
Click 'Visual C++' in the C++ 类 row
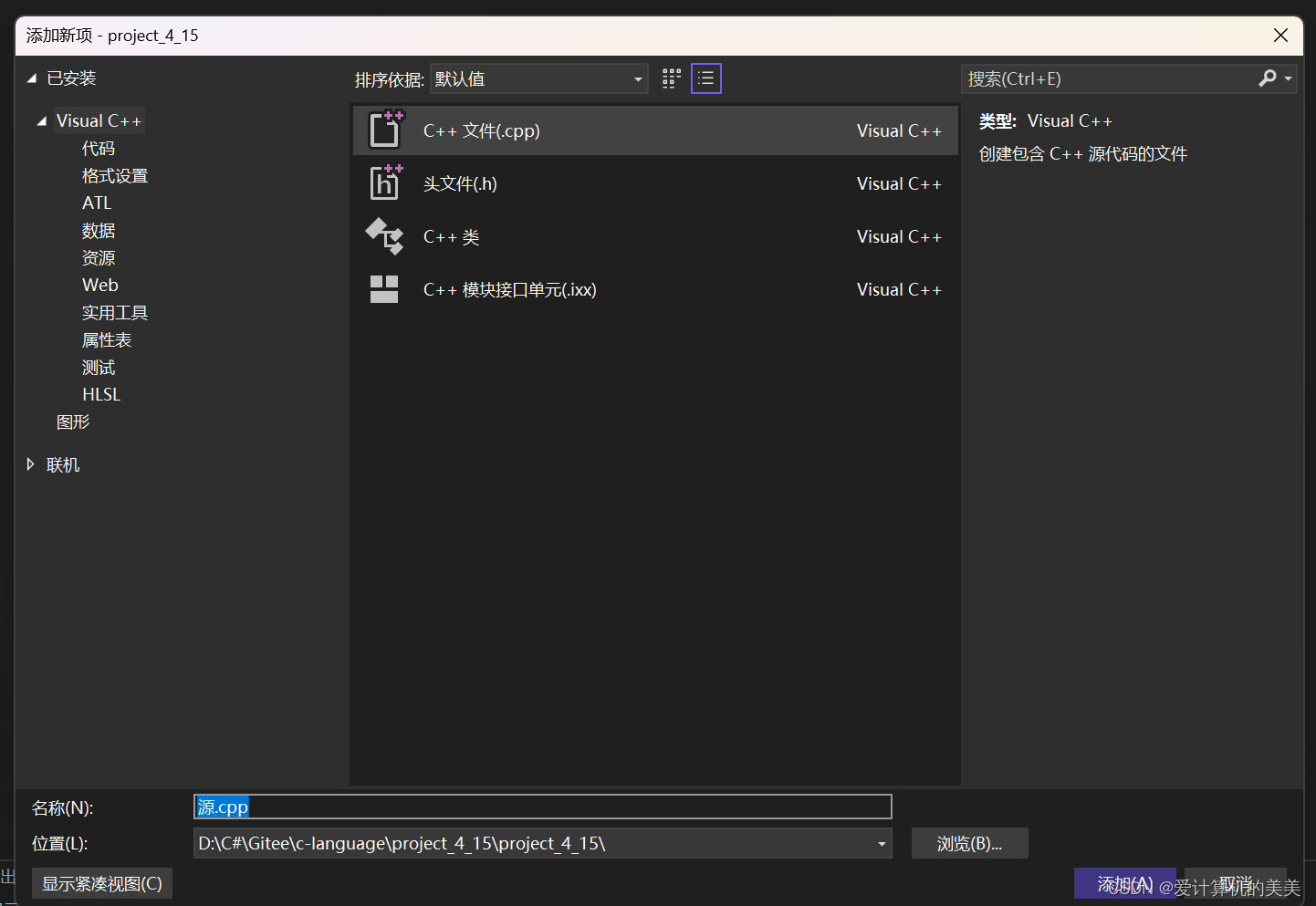click(899, 236)
